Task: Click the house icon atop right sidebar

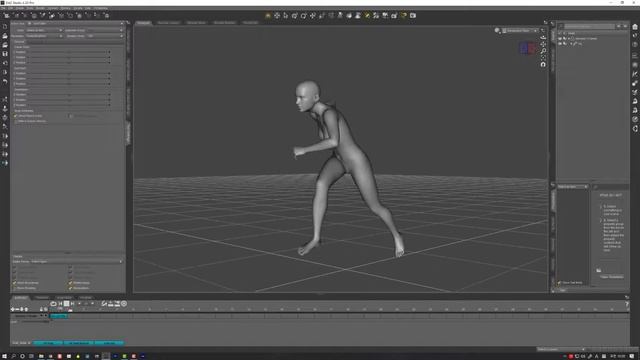Action: tap(635, 27)
